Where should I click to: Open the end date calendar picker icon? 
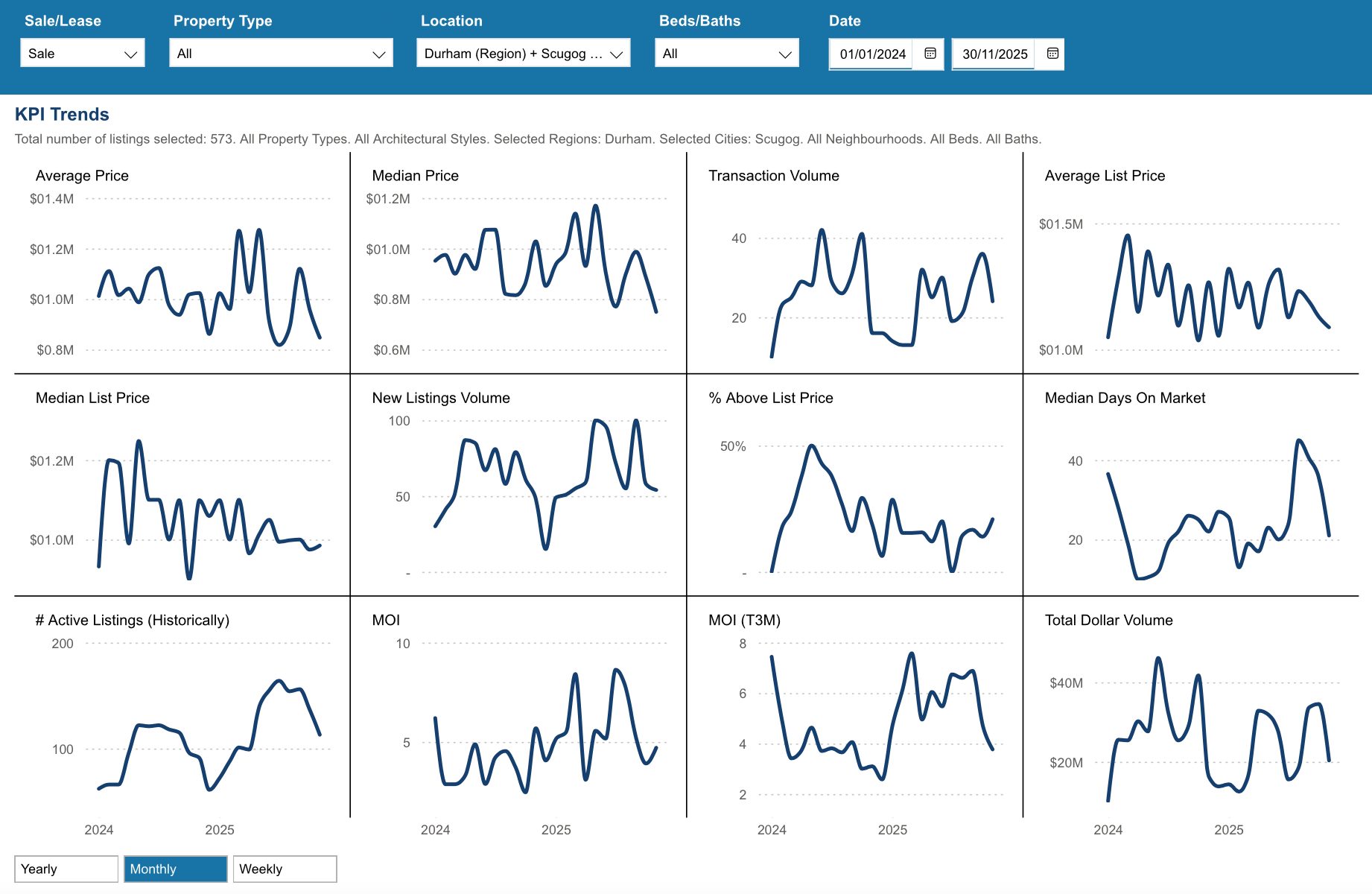coord(1052,54)
